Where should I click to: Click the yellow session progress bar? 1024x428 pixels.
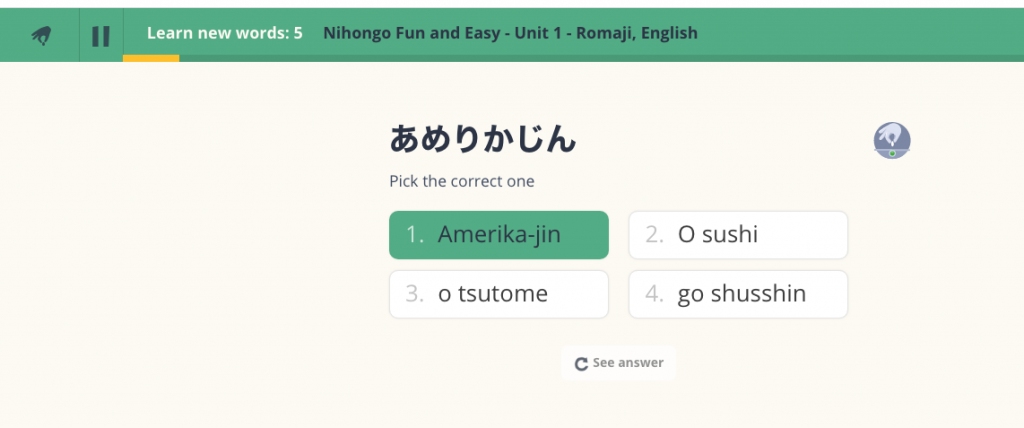151,58
